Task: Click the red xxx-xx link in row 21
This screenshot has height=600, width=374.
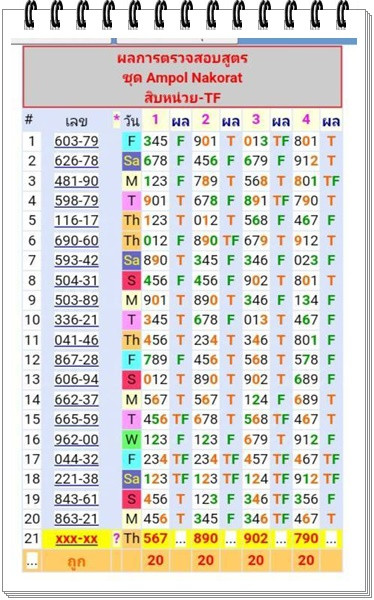Action: click(x=76, y=539)
